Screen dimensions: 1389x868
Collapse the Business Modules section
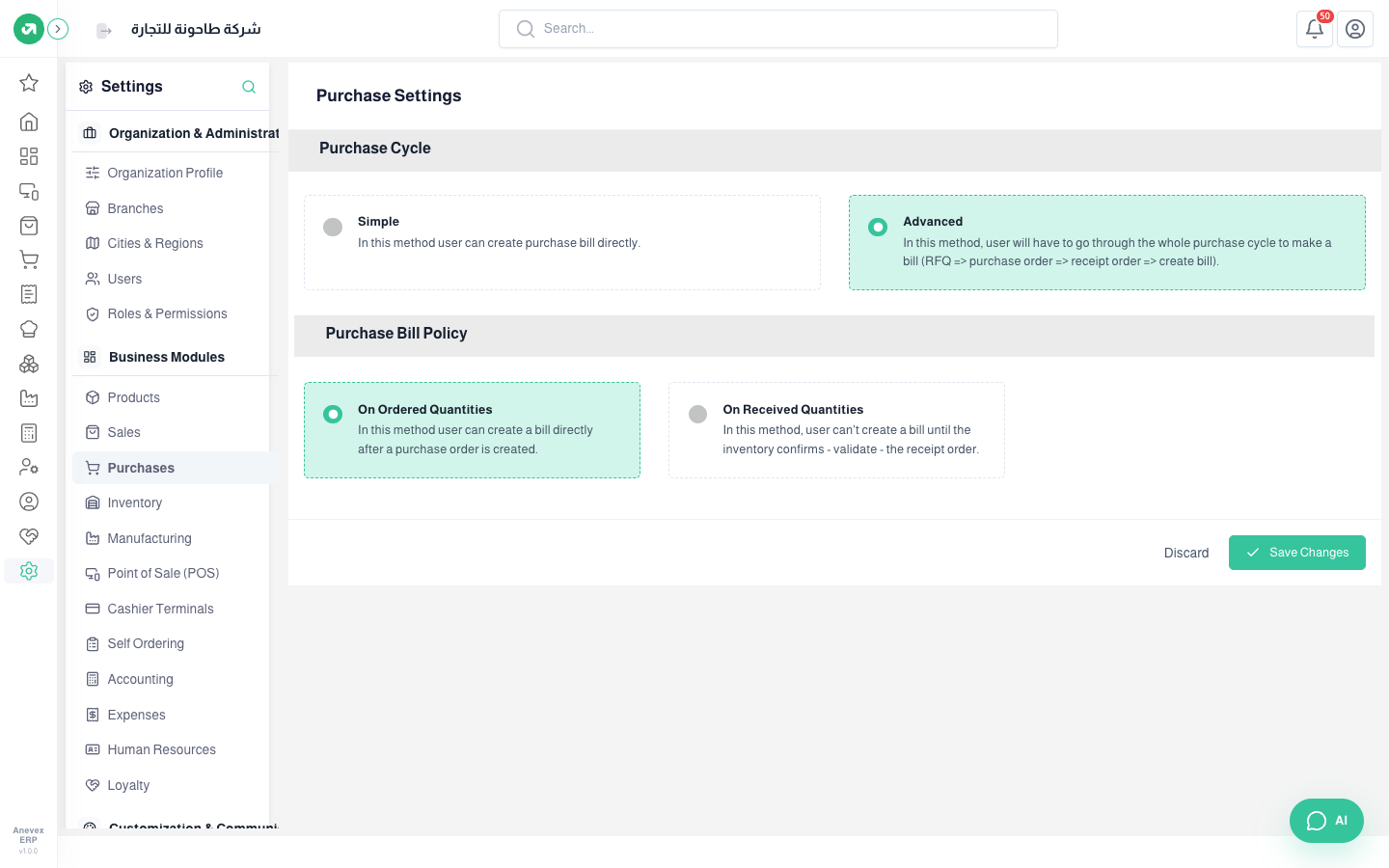click(x=175, y=357)
